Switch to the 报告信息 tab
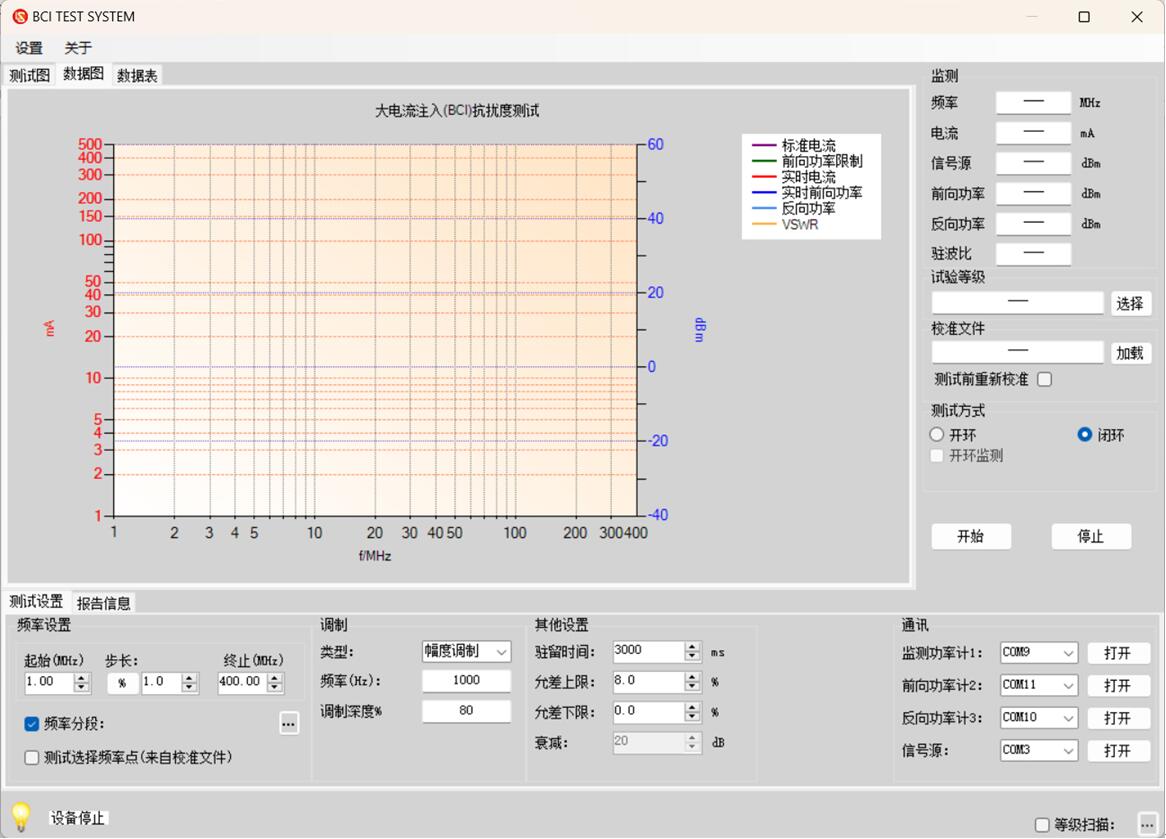This screenshot has height=839, width=1166. pos(103,603)
